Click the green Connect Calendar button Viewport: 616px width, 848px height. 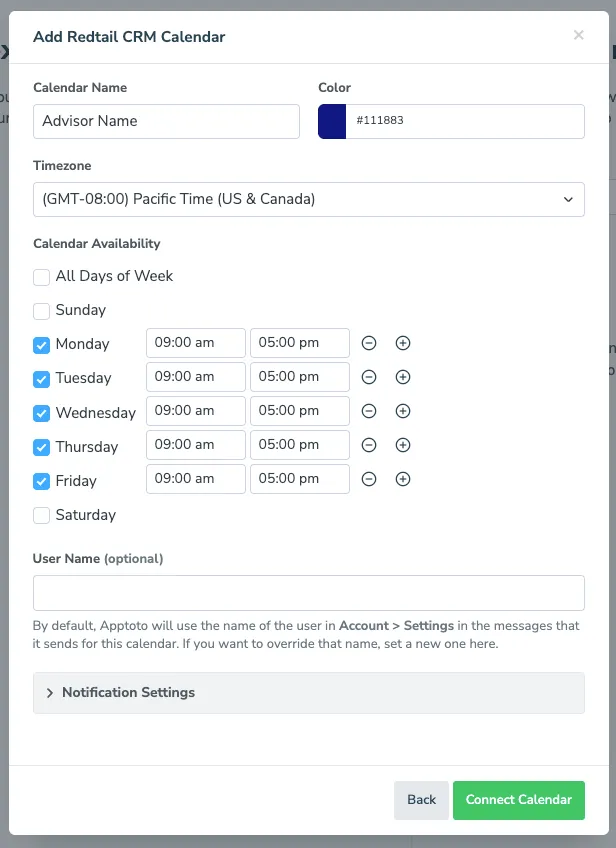(x=519, y=800)
